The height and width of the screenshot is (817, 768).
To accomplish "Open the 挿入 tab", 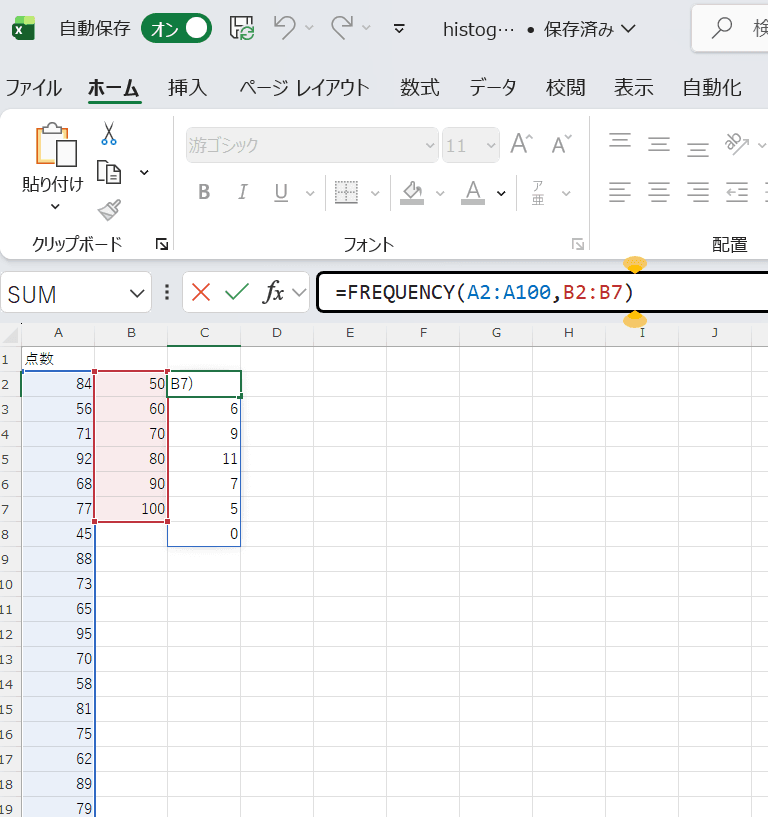I will tap(187, 88).
